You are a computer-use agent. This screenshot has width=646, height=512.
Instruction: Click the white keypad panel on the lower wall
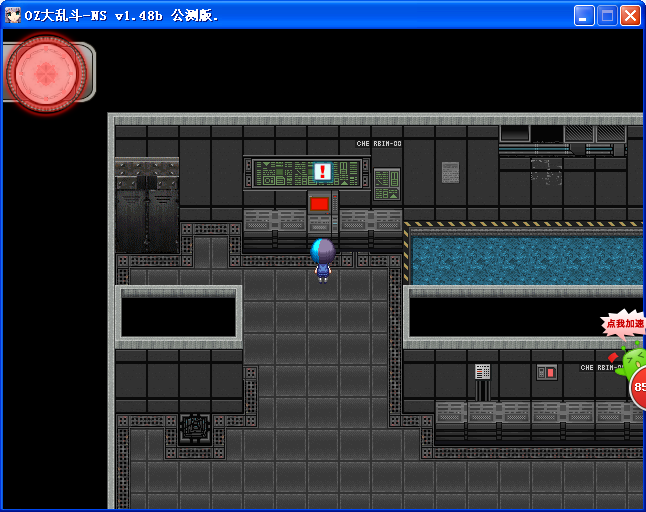tap(482, 371)
